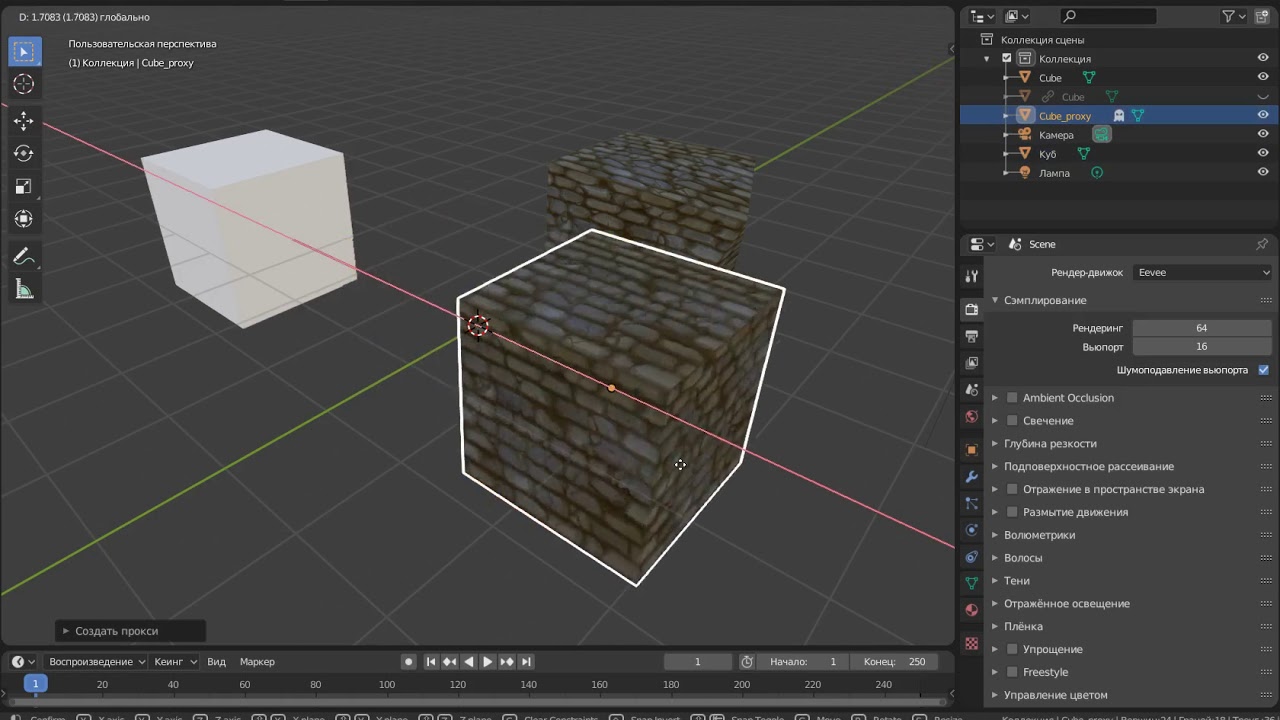
Task: Select the Annotate pencil tool
Action: [x=24, y=256]
